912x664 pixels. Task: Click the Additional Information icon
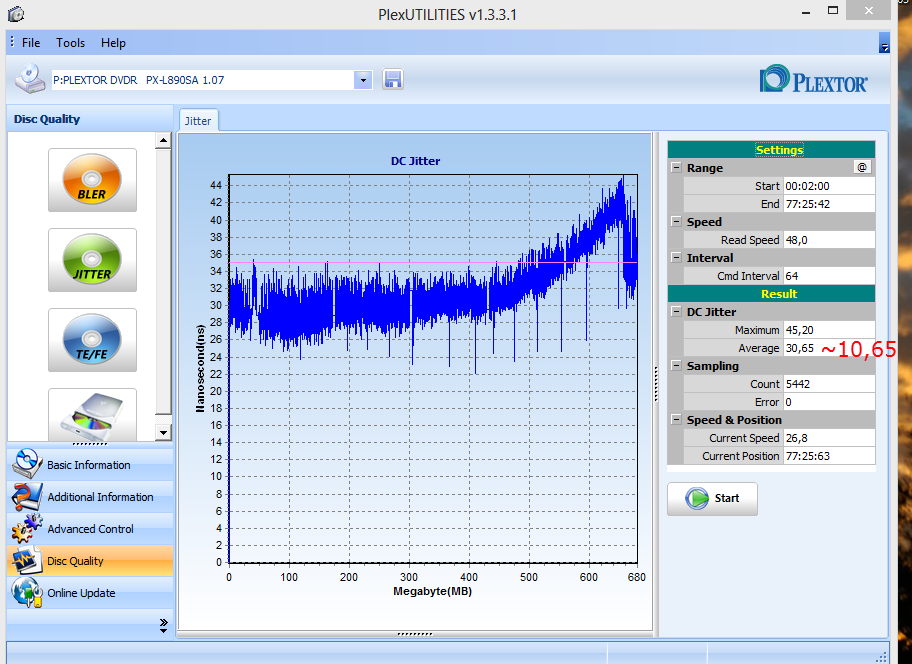pyautogui.click(x=26, y=497)
